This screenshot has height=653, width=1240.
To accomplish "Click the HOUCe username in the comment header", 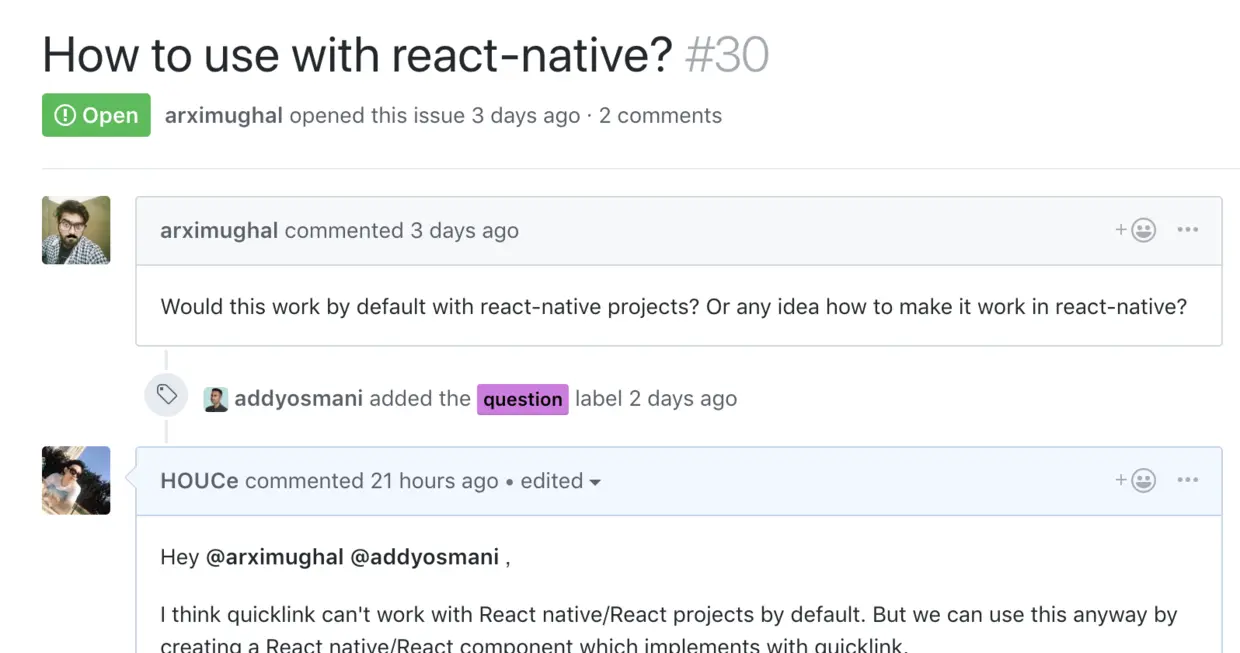I will coord(199,481).
